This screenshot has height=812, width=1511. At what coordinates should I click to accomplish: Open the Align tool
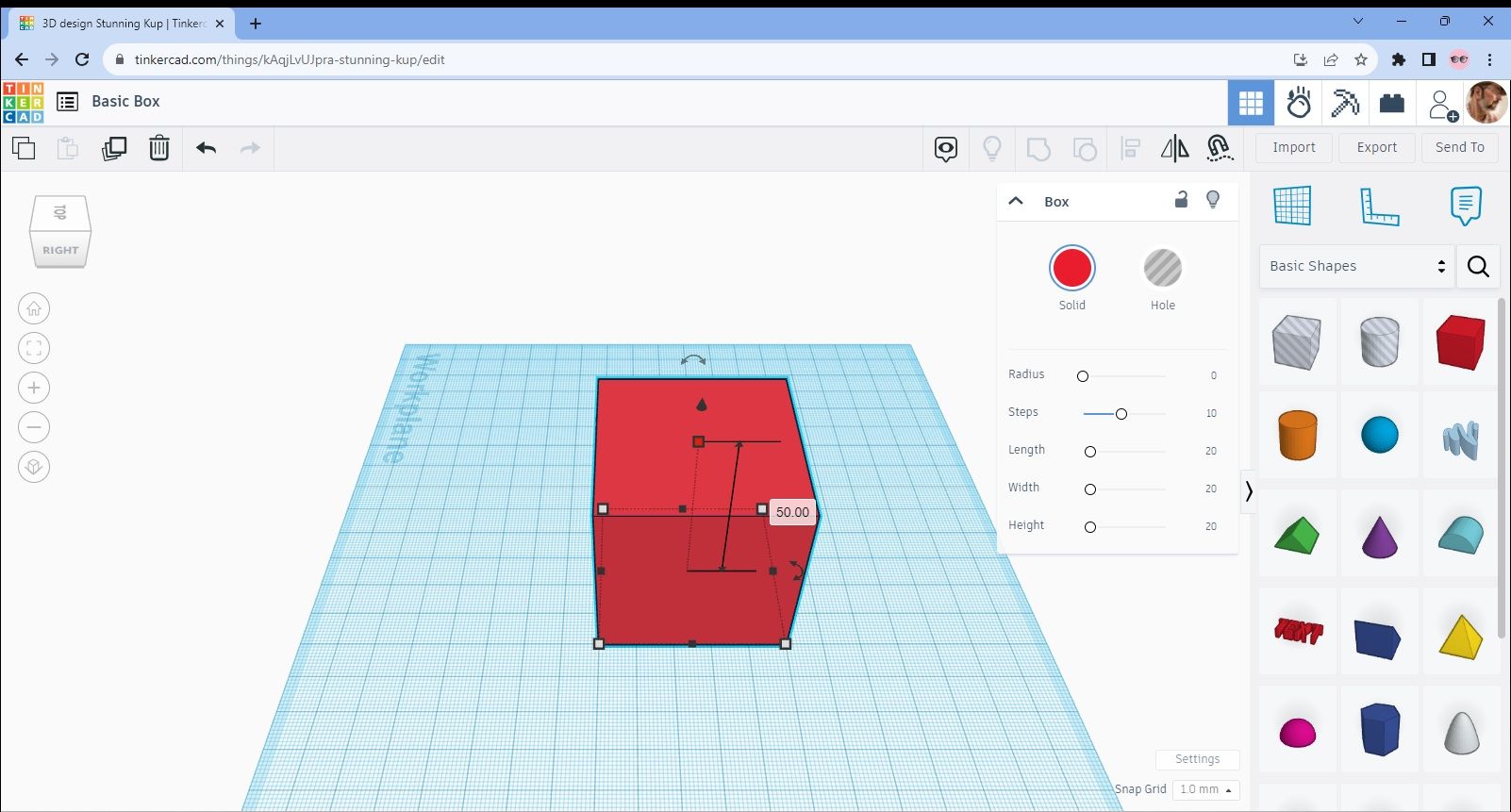point(1130,148)
